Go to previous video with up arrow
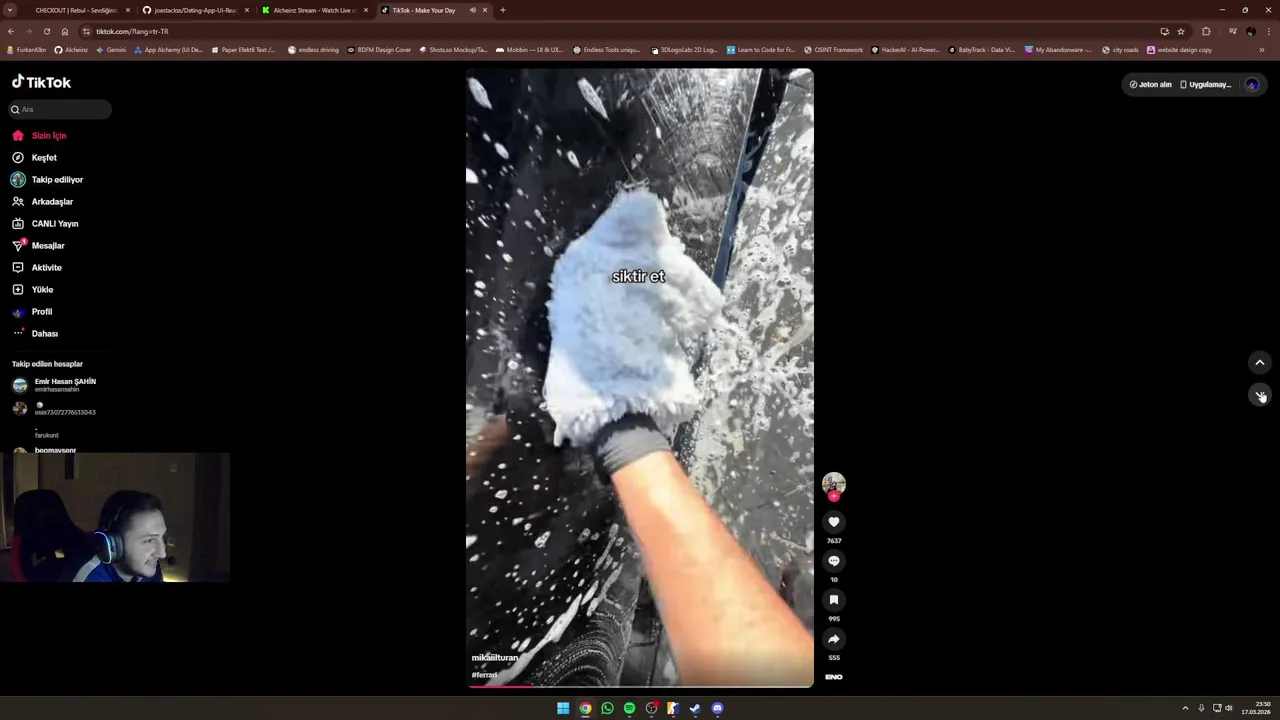 [1260, 362]
